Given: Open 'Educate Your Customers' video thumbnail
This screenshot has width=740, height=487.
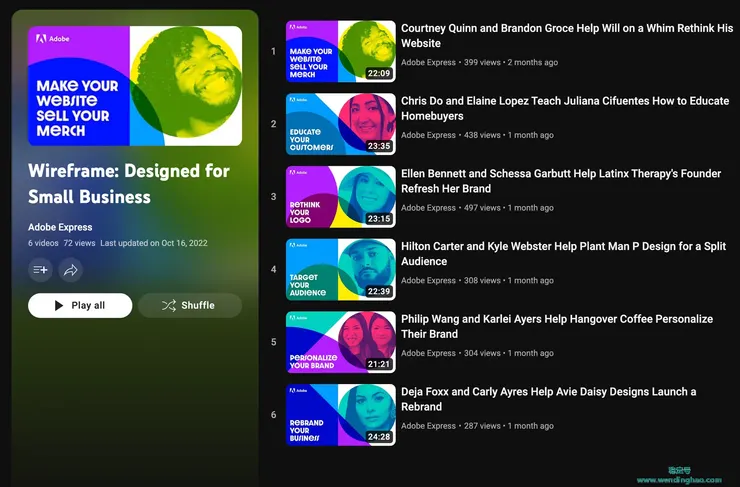Looking at the screenshot, I should (341, 124).
